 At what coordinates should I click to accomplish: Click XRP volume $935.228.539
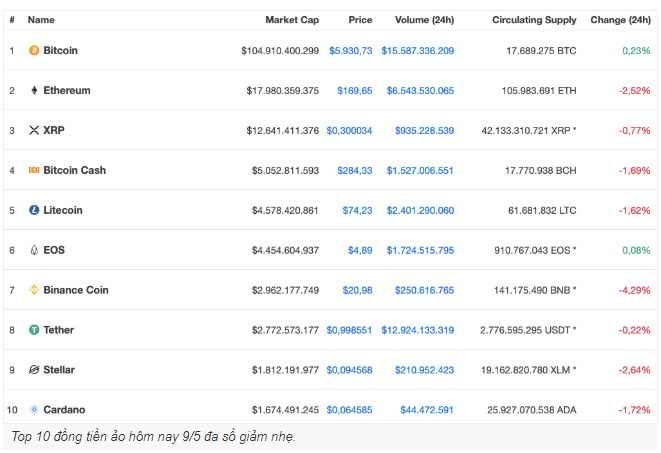point(425,131)
